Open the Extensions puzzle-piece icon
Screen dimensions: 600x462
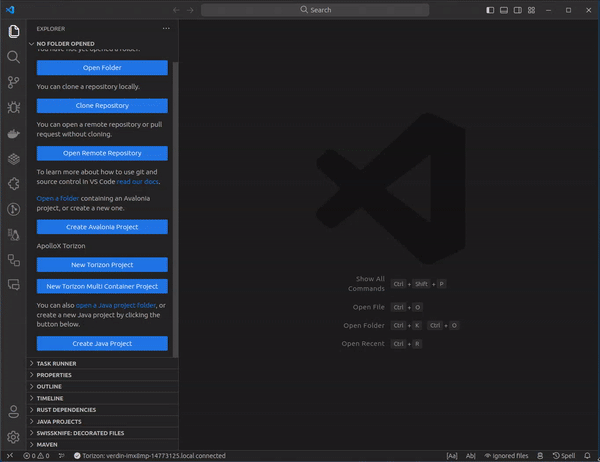(13, 184)
